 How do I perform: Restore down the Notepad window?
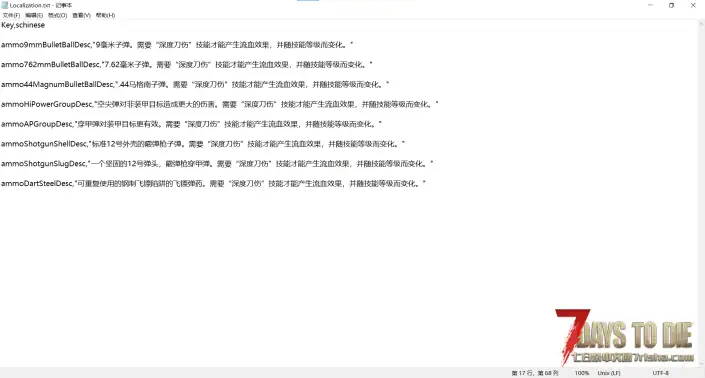click(671, 5)
